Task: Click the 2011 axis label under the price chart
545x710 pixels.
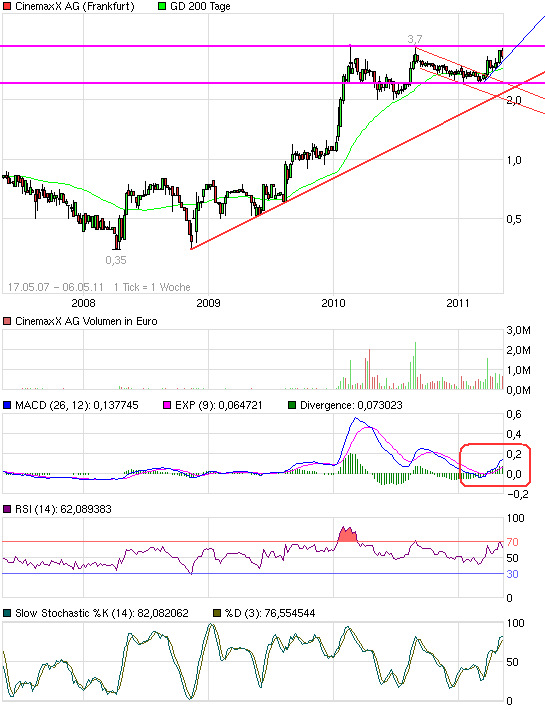Action: point(458,303)
